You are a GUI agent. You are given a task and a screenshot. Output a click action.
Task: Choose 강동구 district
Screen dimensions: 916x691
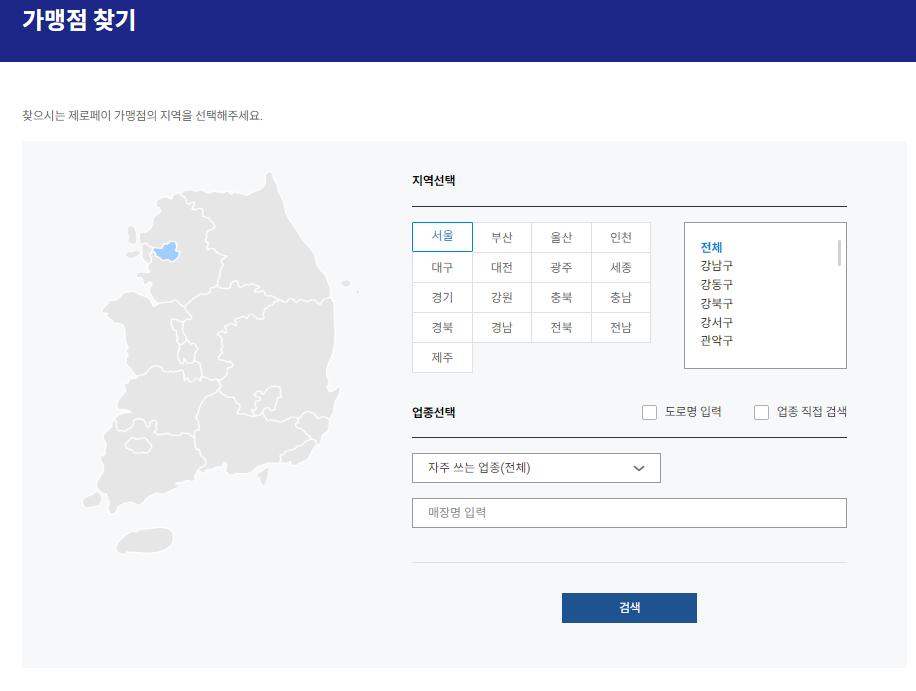tap(717, 284)
